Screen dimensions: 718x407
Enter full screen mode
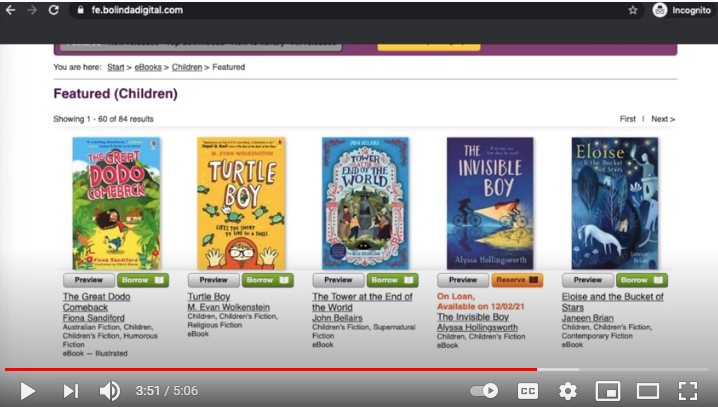coord(688,391)
